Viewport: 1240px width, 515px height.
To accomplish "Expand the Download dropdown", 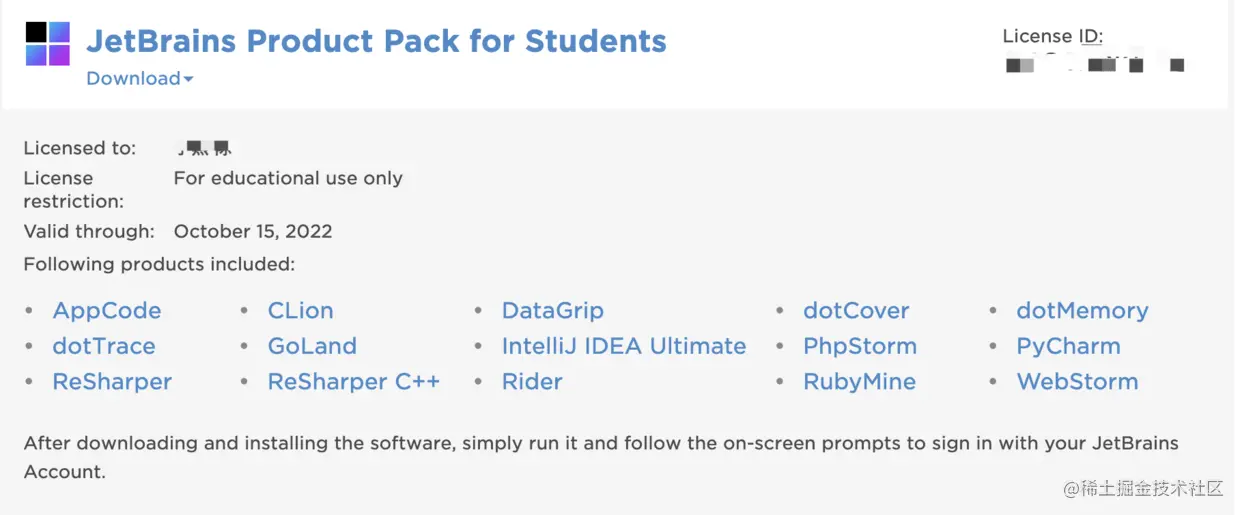I will [x=139, y=78].
